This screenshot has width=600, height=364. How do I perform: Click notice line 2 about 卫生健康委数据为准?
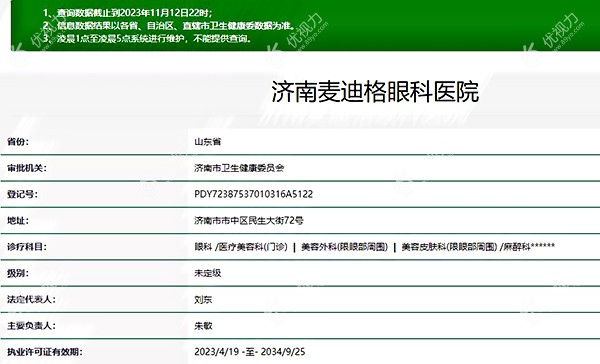tap(169, 26)
